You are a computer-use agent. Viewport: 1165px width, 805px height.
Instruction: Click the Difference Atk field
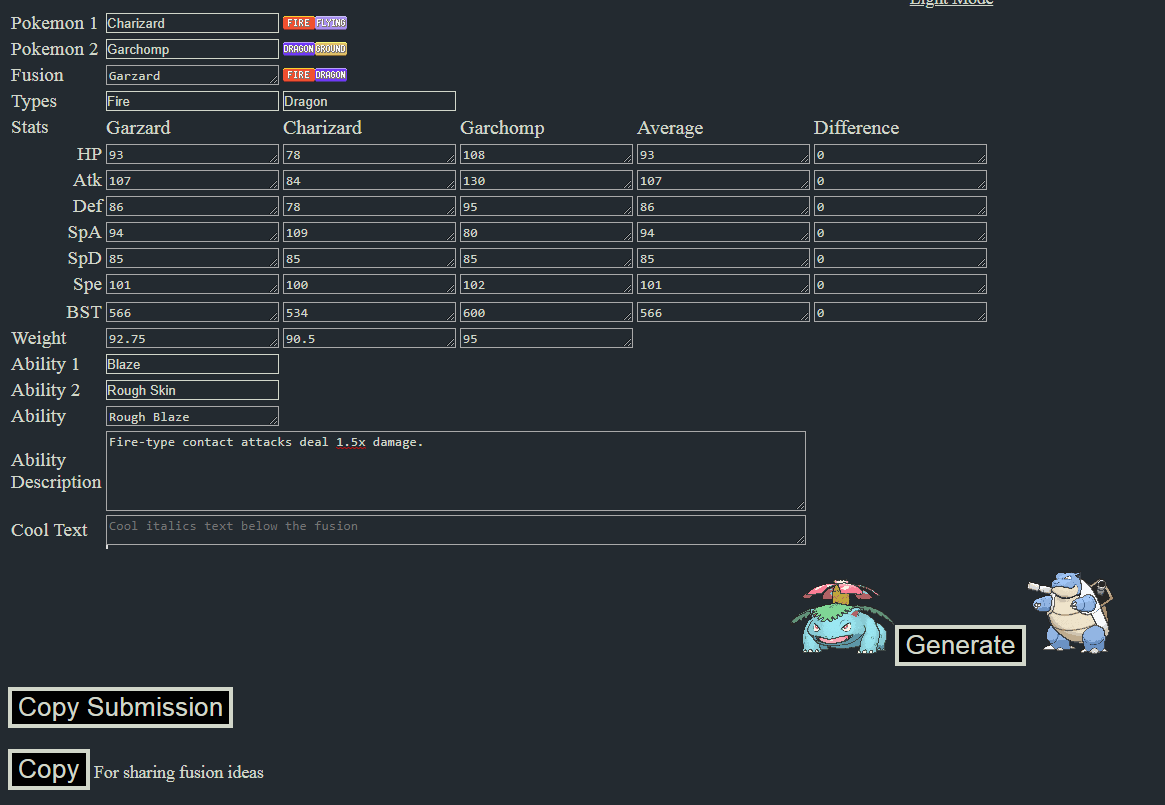pos(900,180)
